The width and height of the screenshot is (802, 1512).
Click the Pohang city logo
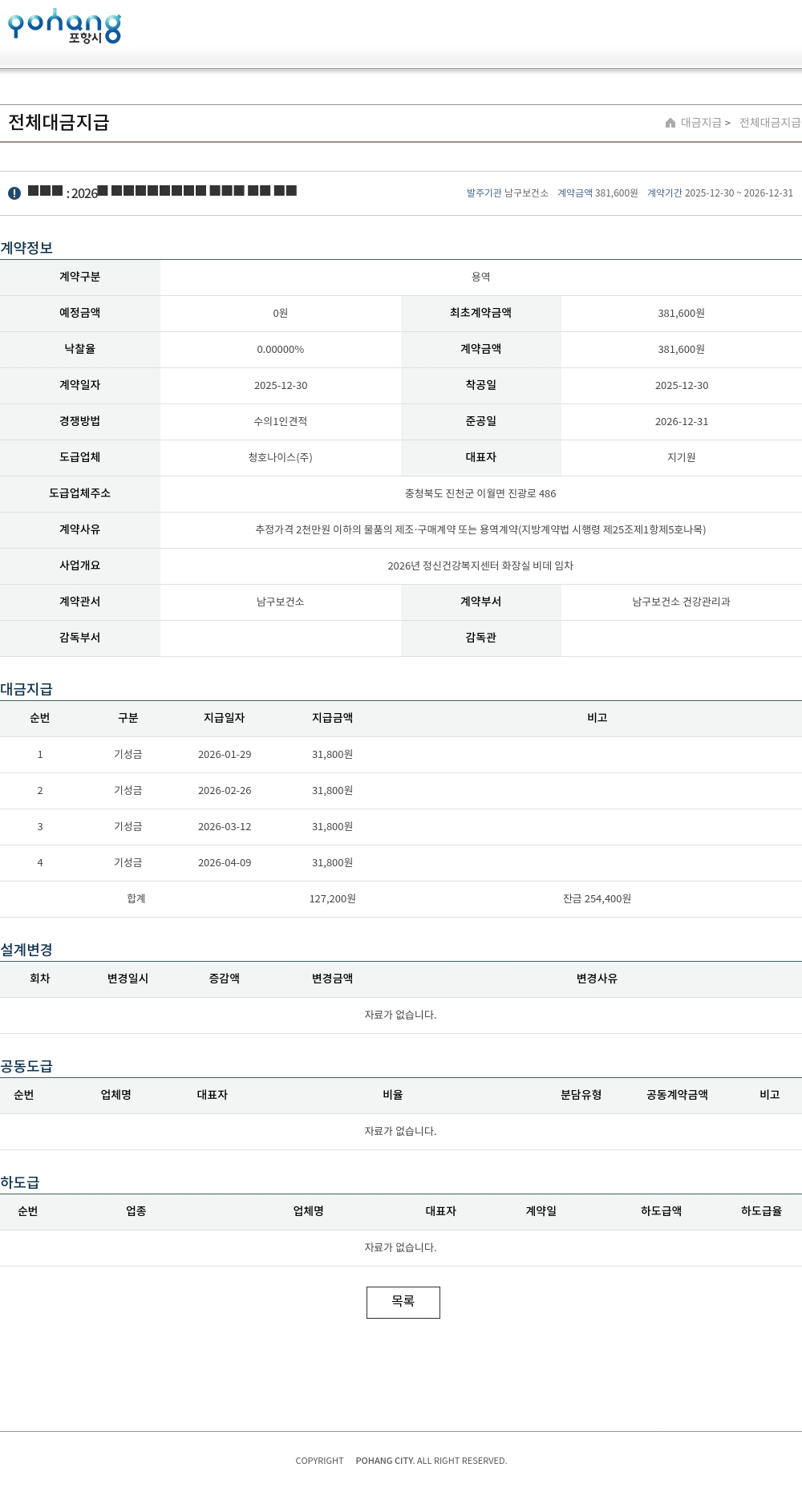pos(64,26)
